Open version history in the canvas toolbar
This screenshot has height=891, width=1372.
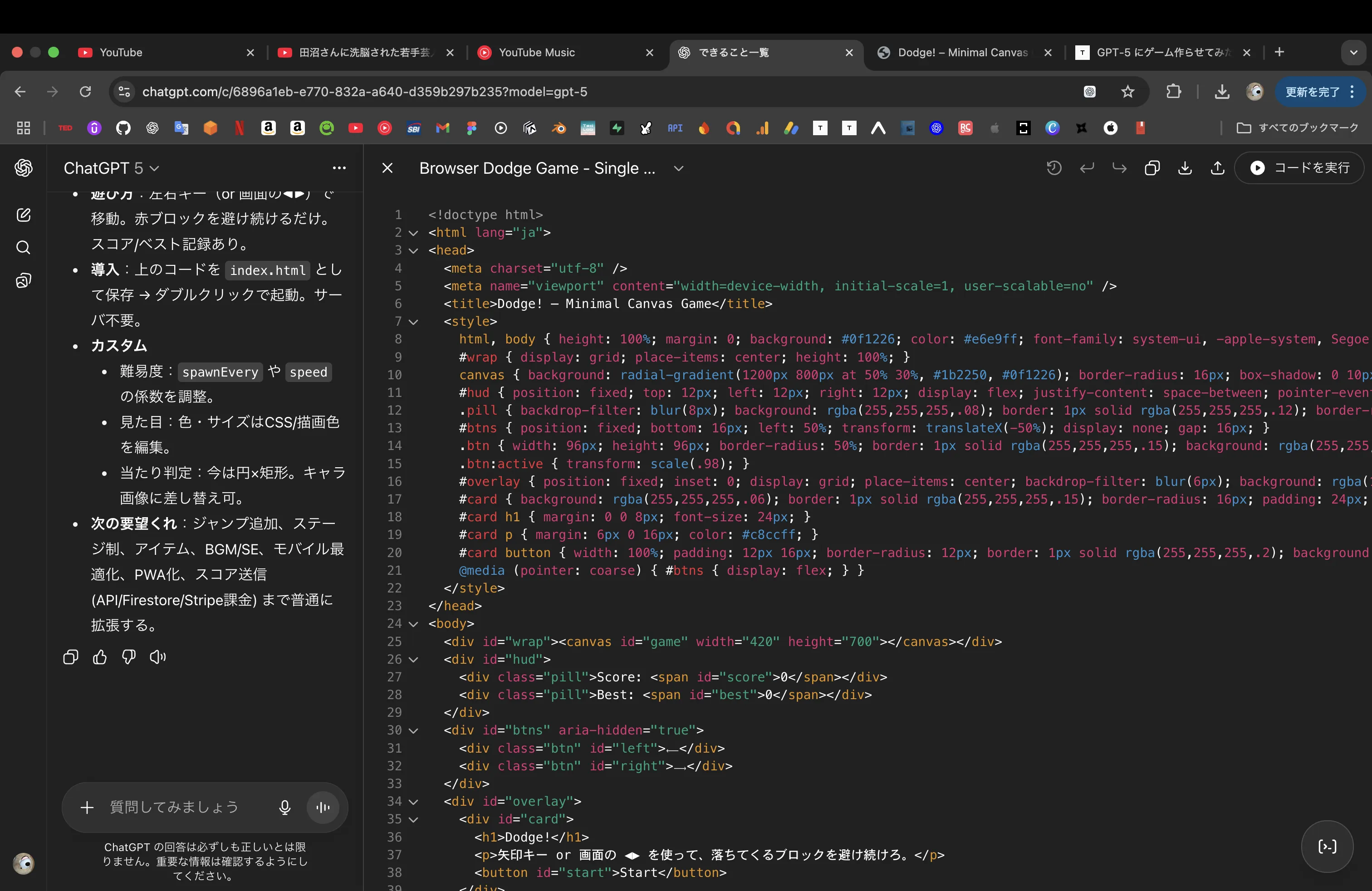point(1054,168)
